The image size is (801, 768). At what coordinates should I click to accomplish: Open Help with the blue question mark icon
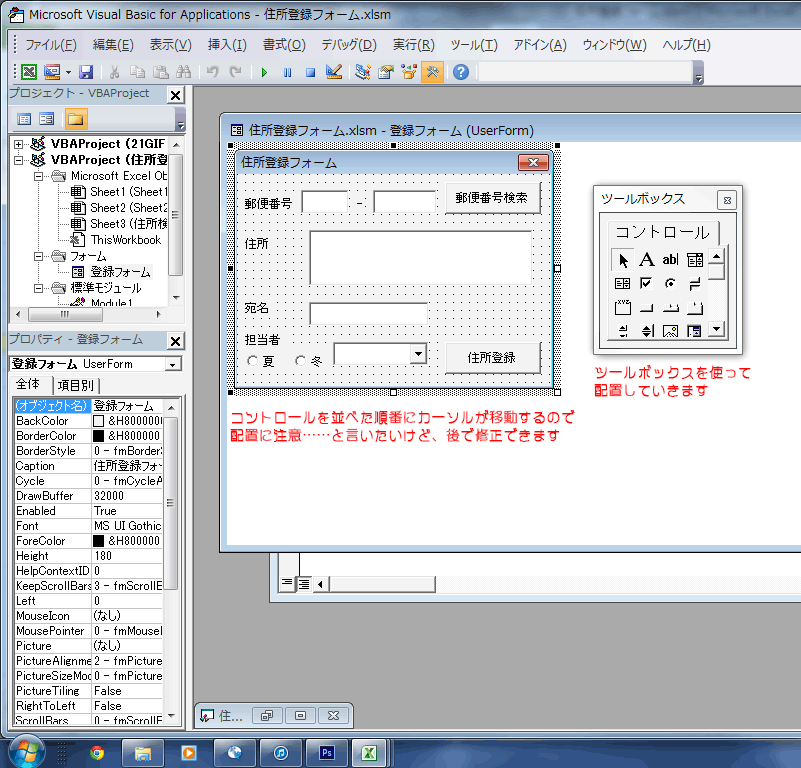tap(461, 72)
